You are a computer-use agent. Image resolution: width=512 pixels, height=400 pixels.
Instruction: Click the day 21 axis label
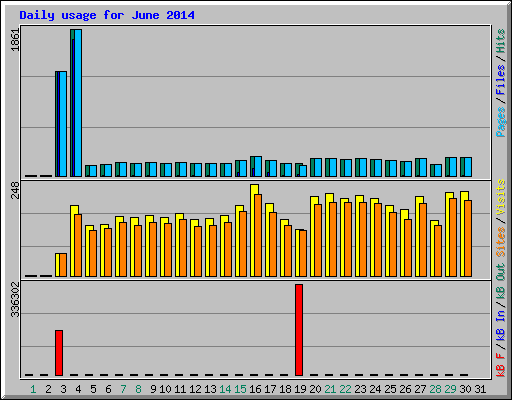point(330,389)
